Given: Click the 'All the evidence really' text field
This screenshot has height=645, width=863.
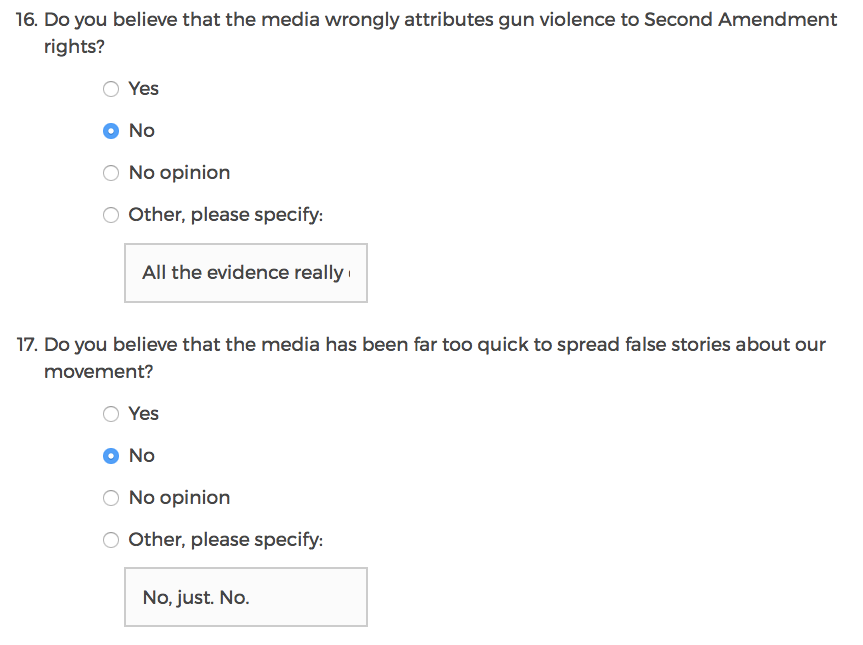Looking at the screenshot, I should (246, 273).
